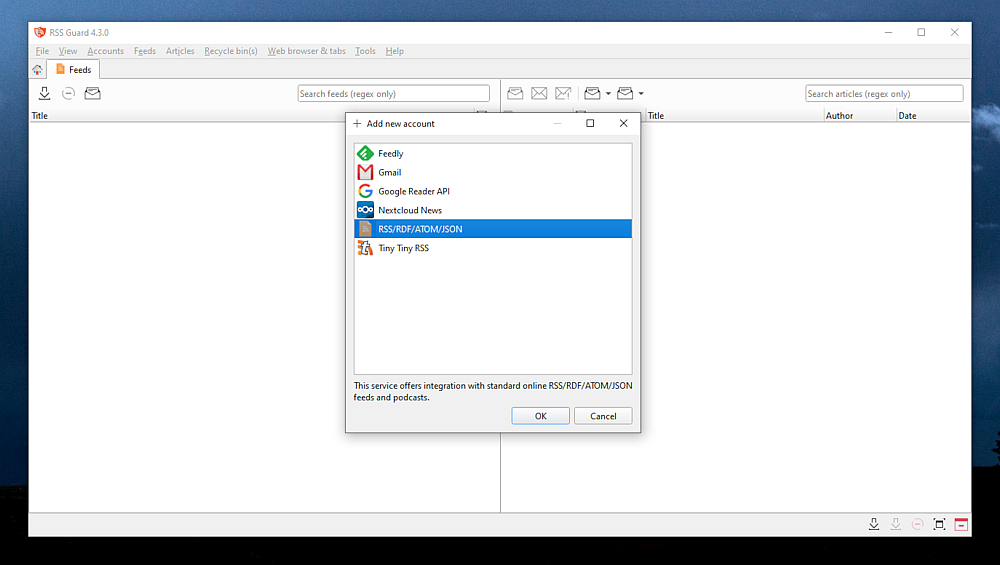1000x565 pixels.
Task: Confirm with the OK button
Action: [540, 416]
